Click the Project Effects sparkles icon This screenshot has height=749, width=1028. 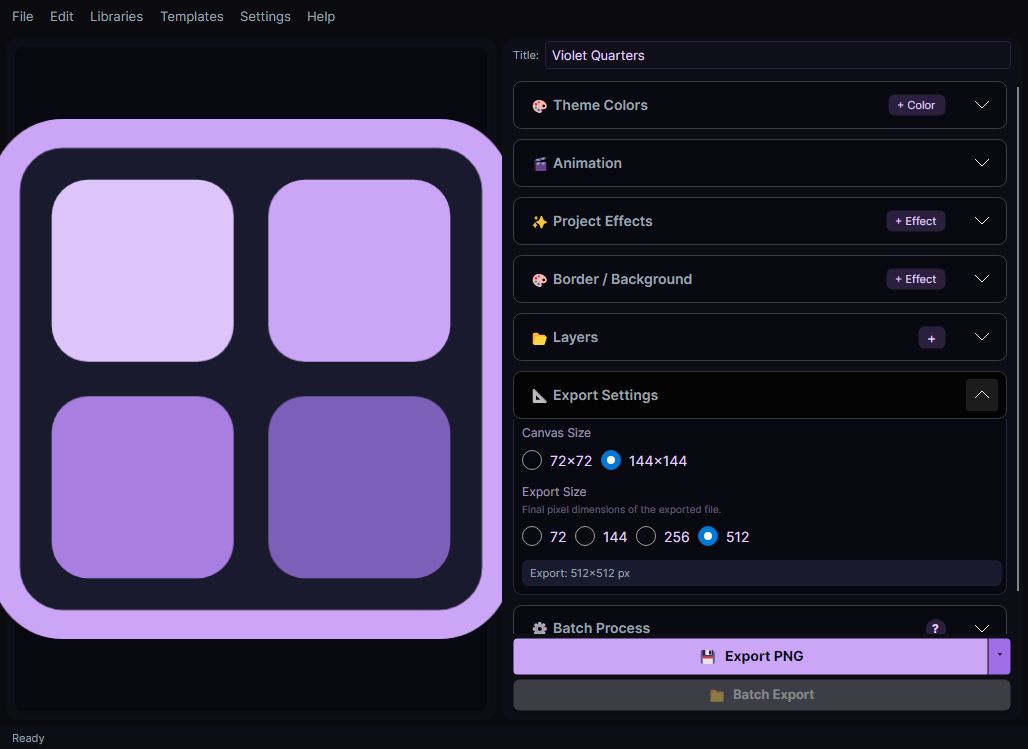(x=540, y=222)
